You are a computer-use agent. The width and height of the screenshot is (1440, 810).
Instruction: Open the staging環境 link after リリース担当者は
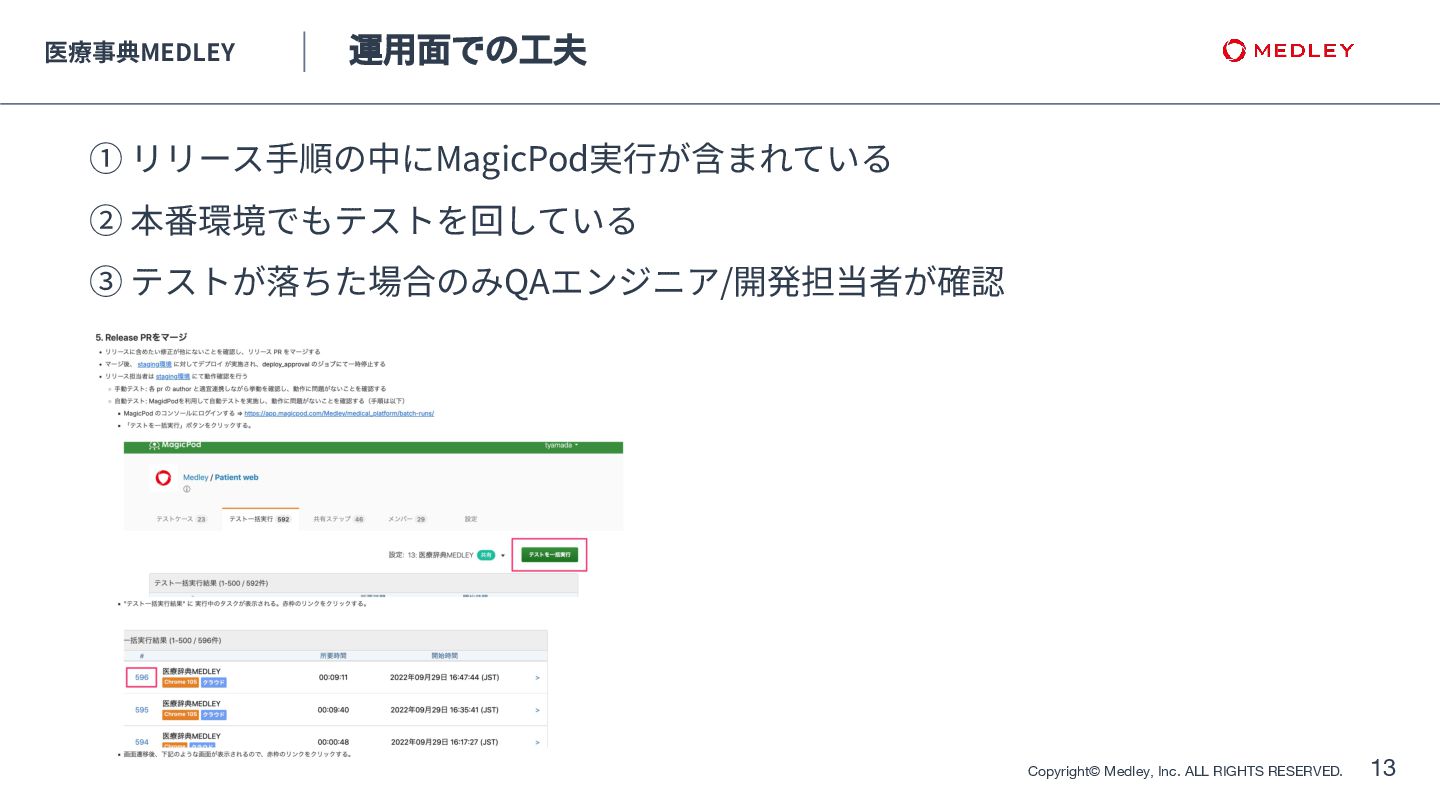(173, 376)
